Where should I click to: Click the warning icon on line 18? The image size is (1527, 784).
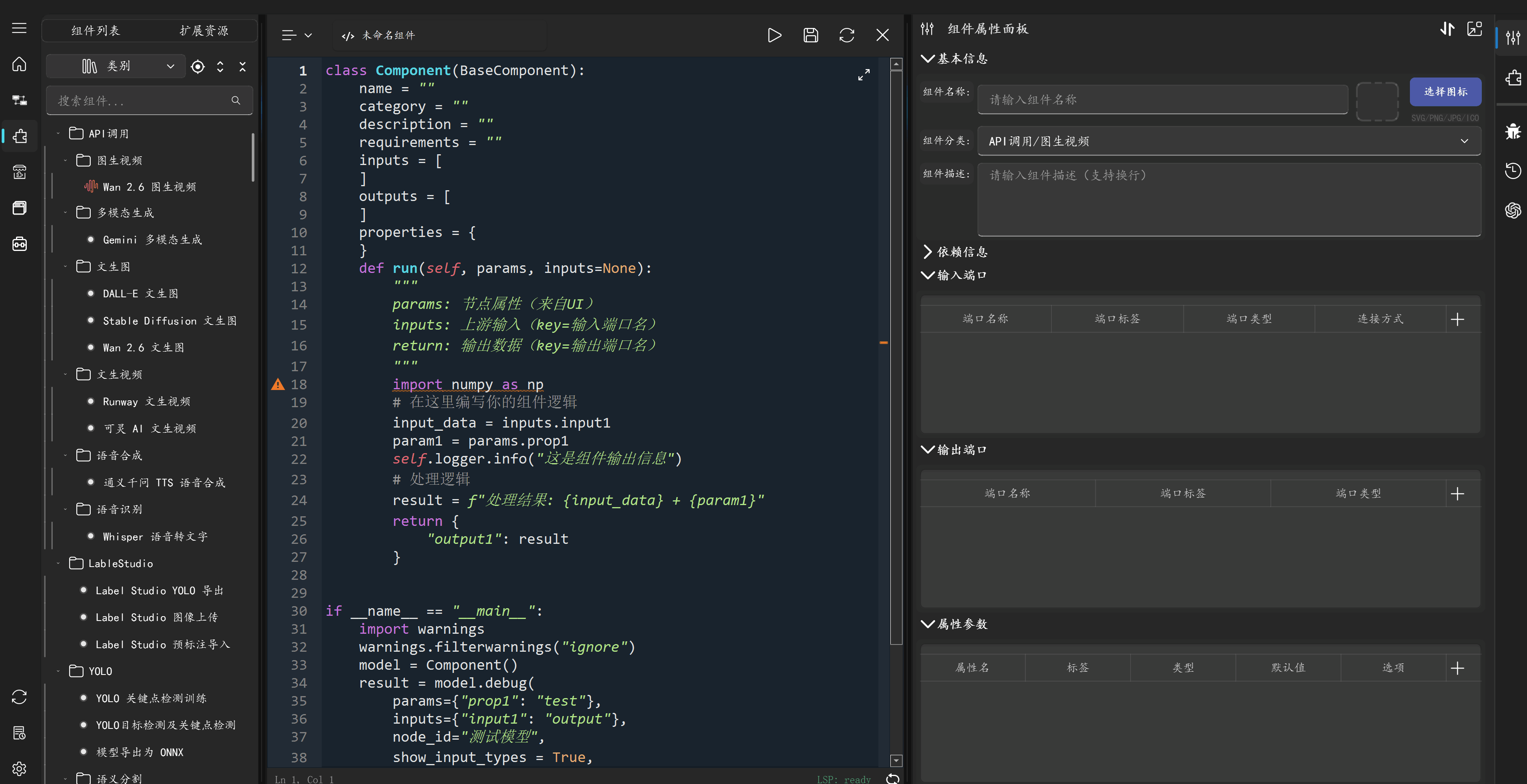[278, 384]
